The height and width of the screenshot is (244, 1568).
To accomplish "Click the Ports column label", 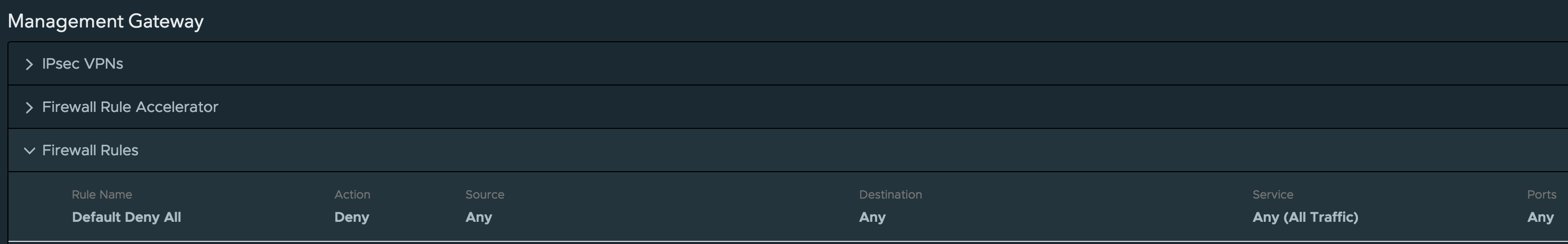I will [1541, 194].
